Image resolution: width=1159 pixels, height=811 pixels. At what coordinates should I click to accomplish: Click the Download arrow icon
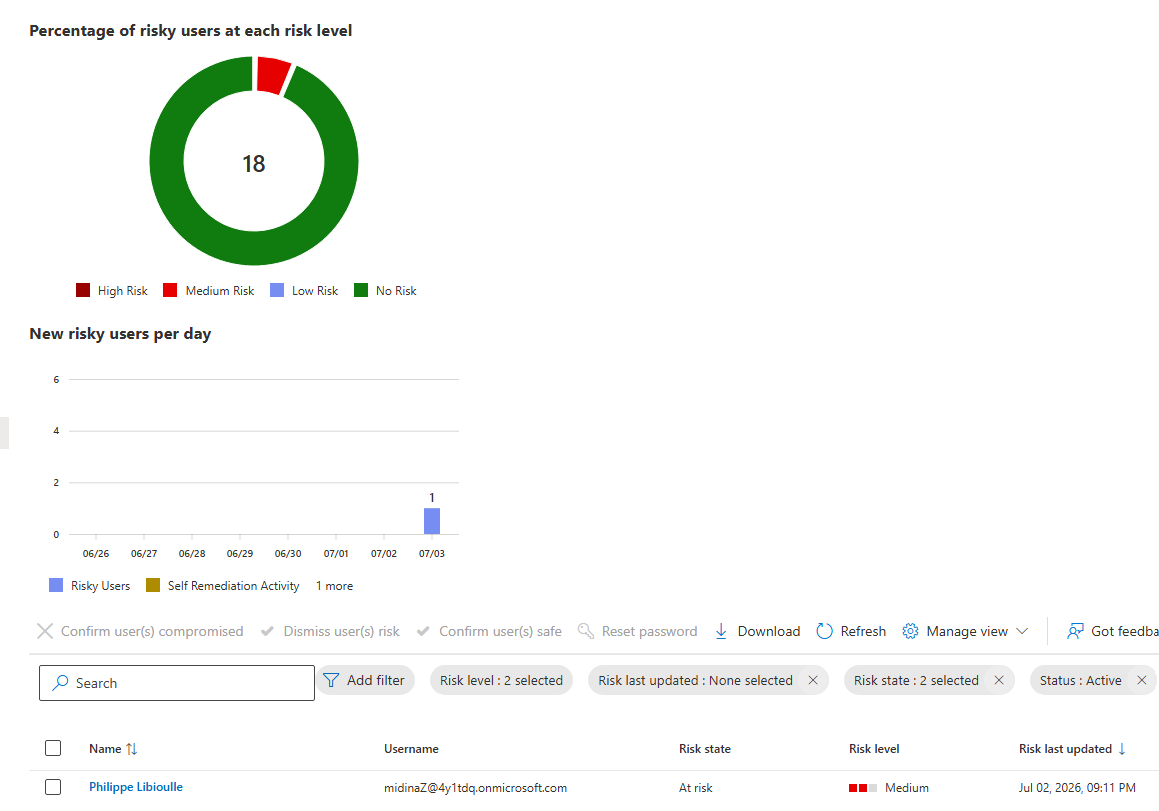721,631
